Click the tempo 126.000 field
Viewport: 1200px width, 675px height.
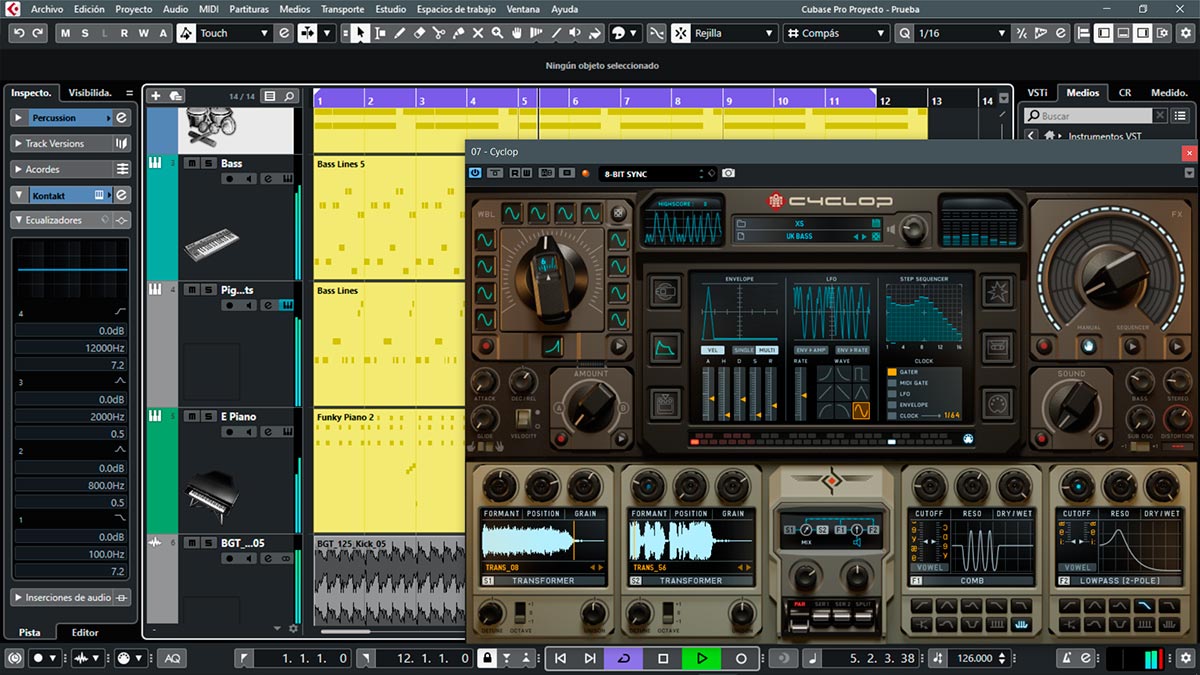pyautogui.click(x=975, y=658)
